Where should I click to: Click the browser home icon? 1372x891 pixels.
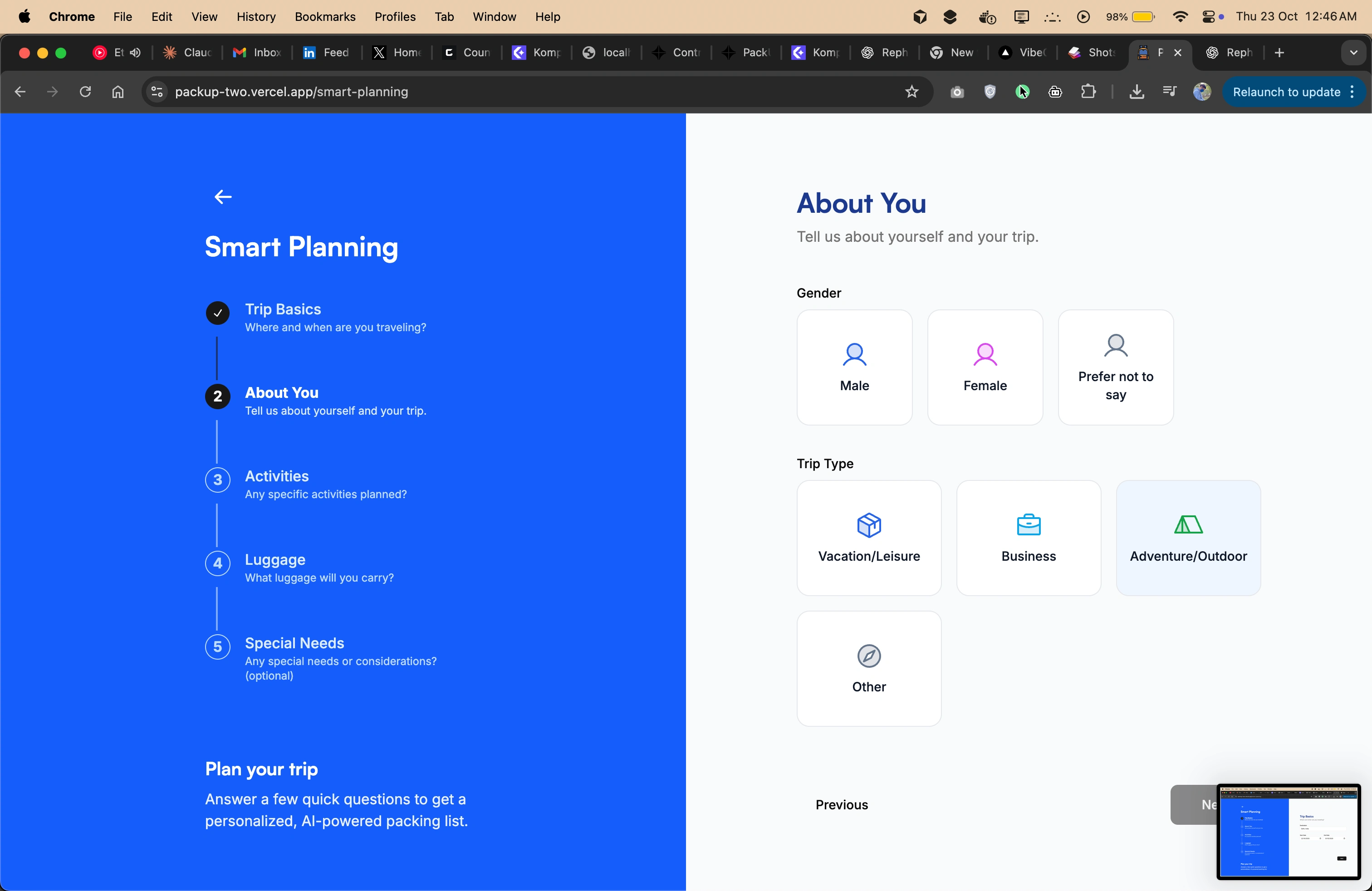pos(118,92)
